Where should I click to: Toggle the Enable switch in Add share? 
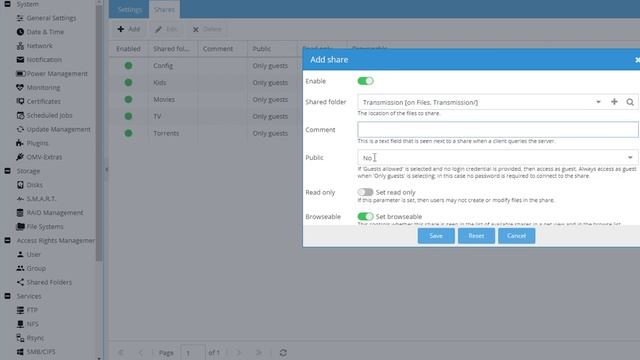365,81
